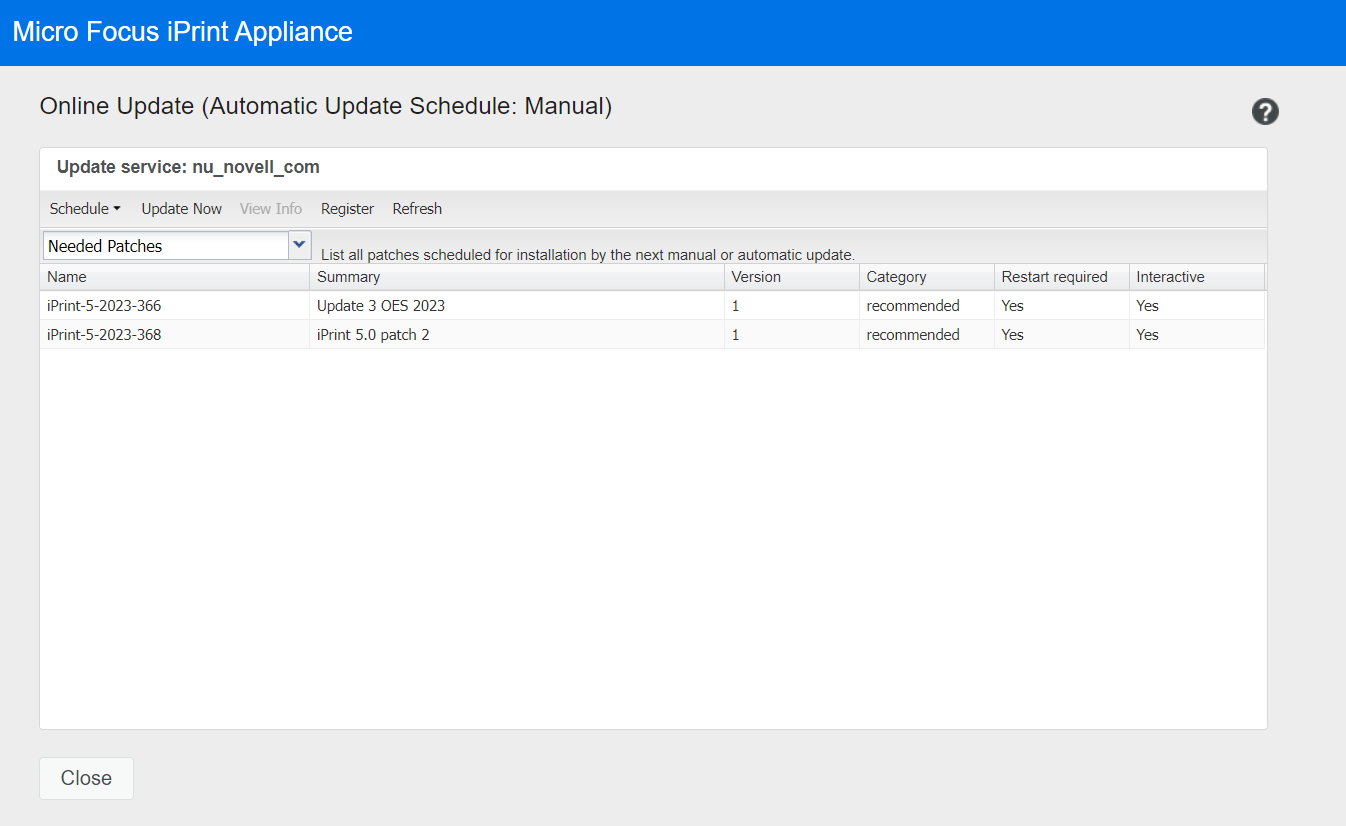Select the iPrint-5-2023-368 patch row
Image resolution: width=1346 pixels, height=826 pixels.
(104, 335)
